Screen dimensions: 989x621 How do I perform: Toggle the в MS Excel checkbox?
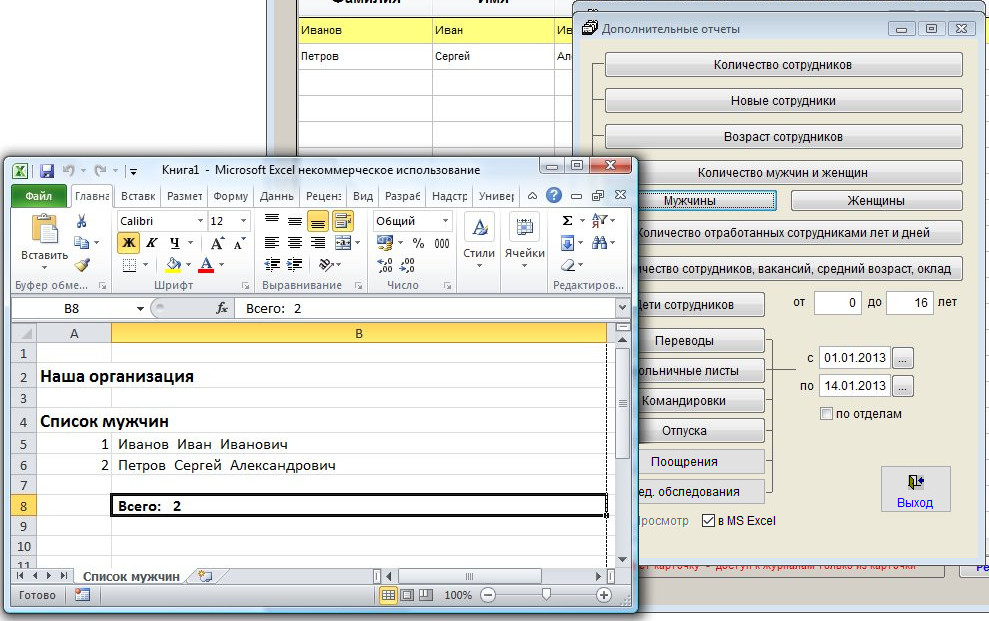pos(708,521)
